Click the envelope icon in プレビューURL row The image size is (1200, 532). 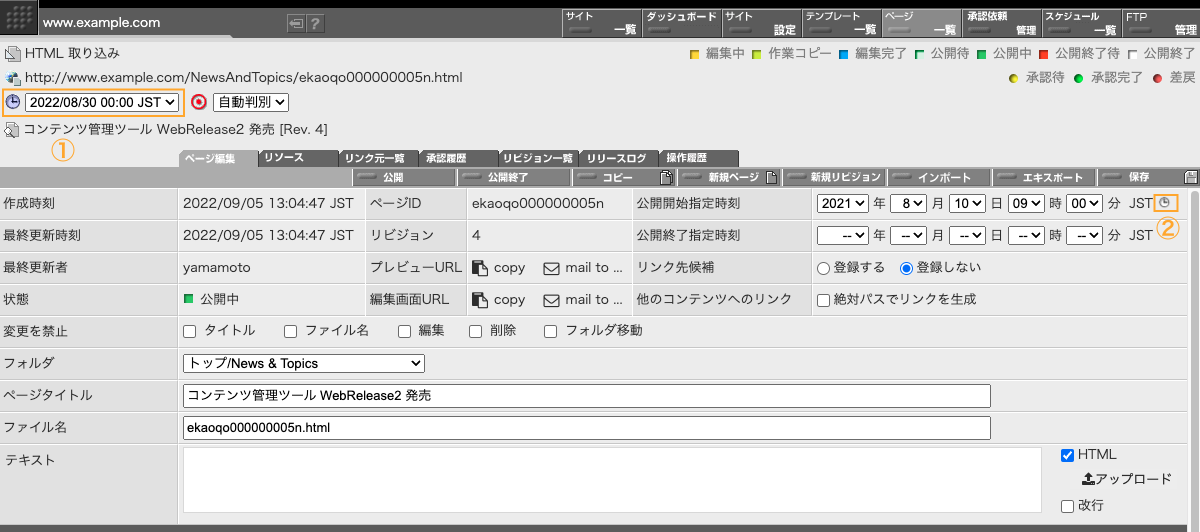[x=551, y=268]
